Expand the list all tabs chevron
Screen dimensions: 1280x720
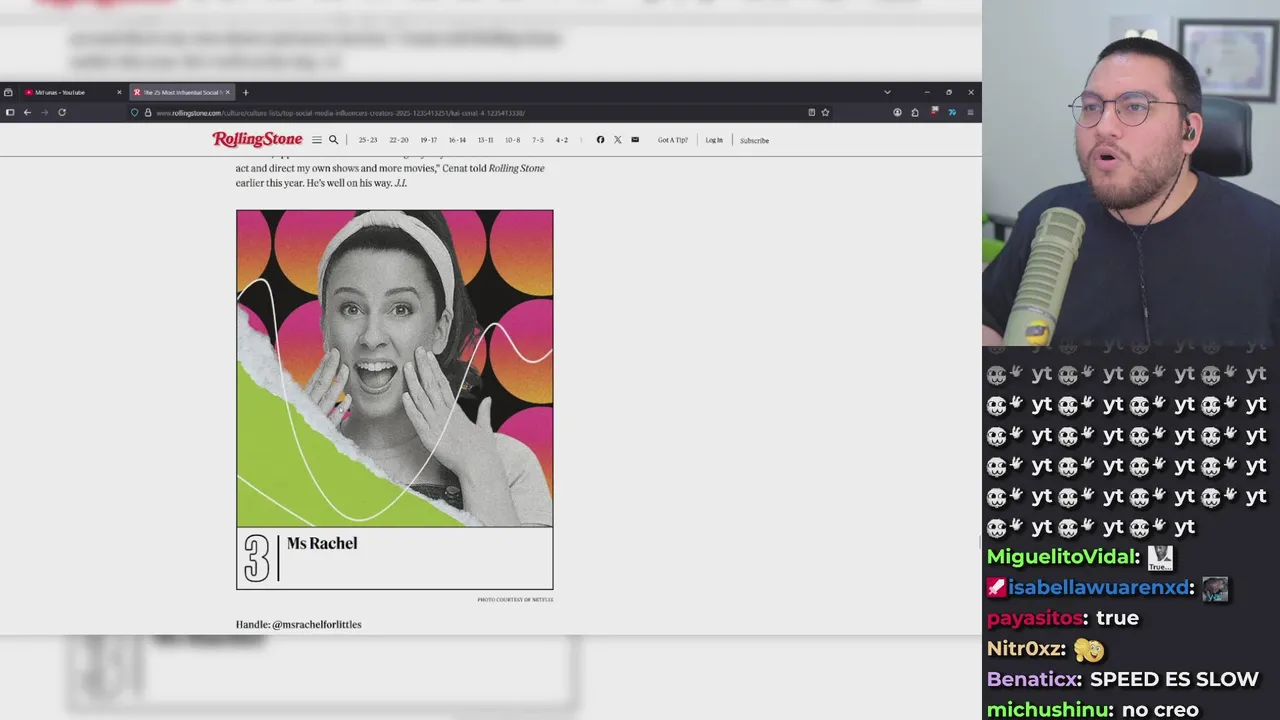[887, 92]
